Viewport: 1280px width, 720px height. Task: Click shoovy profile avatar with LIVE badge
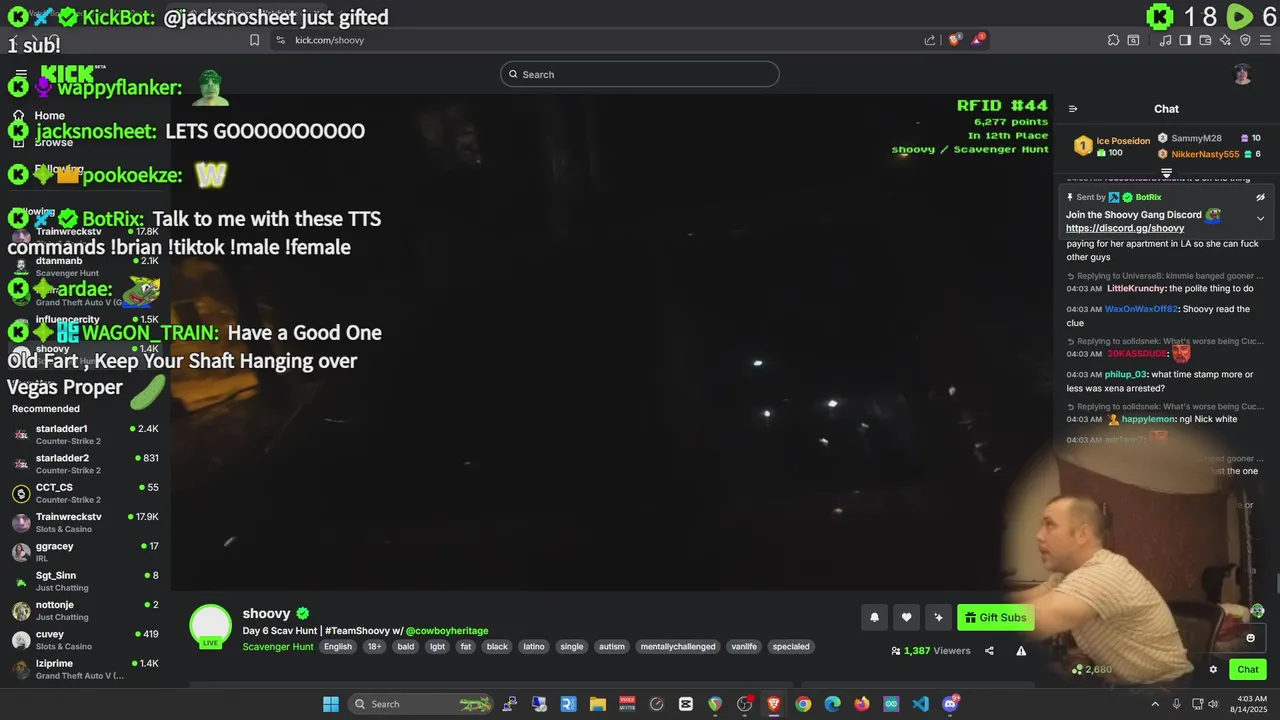[x=210, y=626]
